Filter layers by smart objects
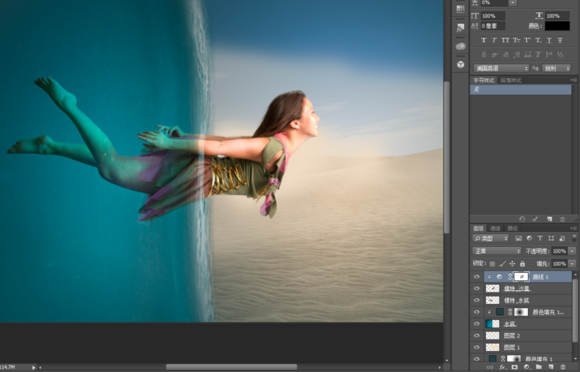The height and width of the screenshot is (372, 580). point(562,239)
